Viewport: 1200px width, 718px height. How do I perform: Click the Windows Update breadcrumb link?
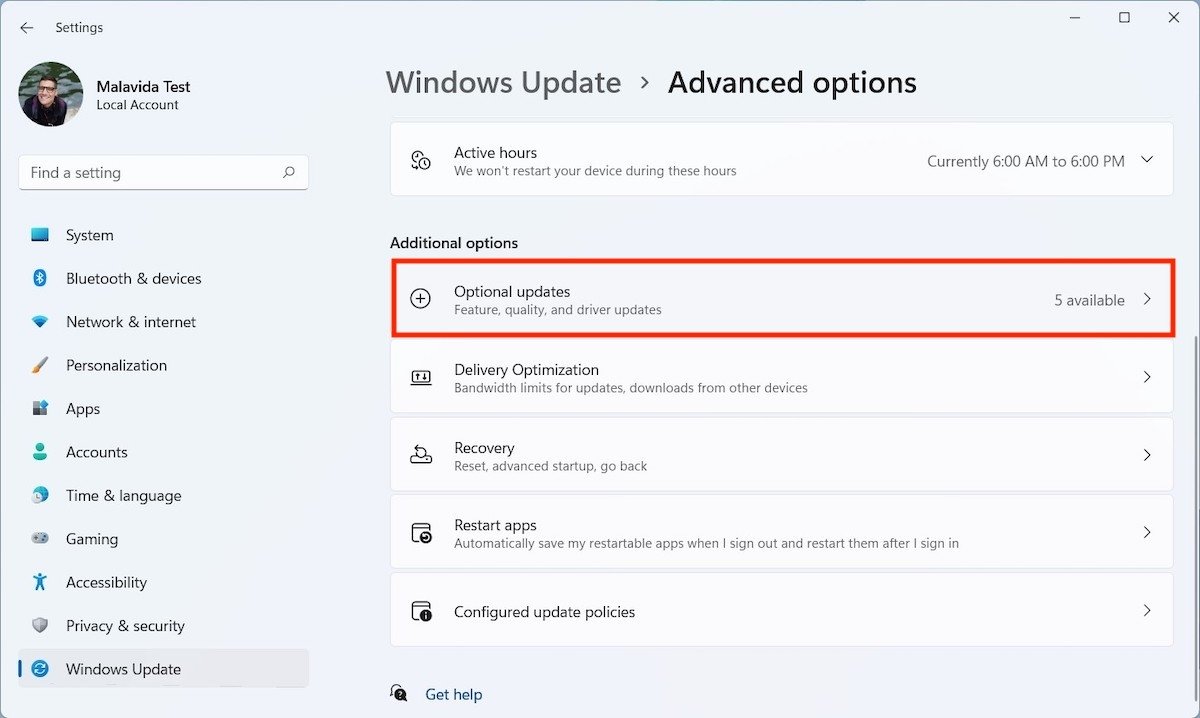pos(504,82)
